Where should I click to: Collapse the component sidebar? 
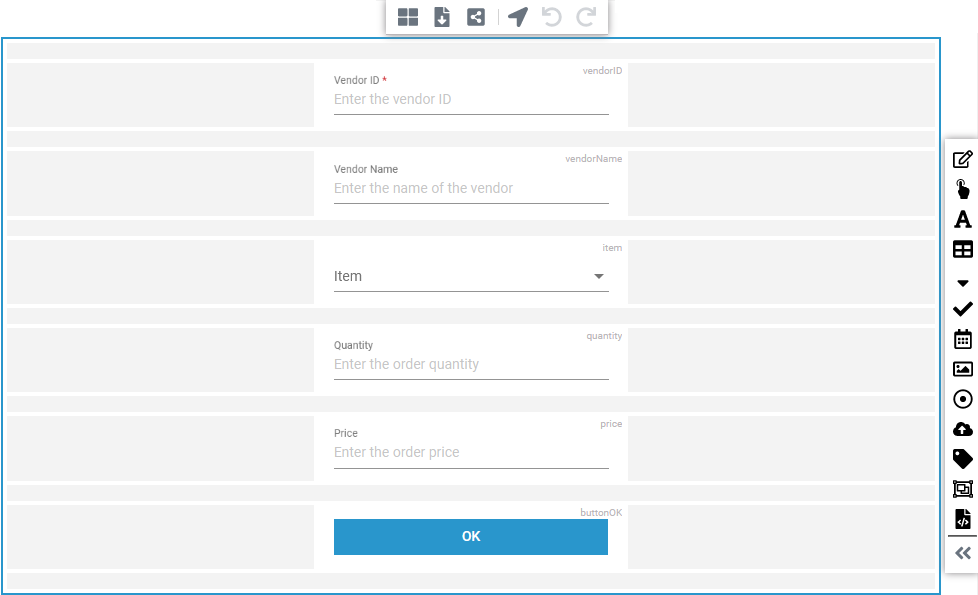(962, 551)
